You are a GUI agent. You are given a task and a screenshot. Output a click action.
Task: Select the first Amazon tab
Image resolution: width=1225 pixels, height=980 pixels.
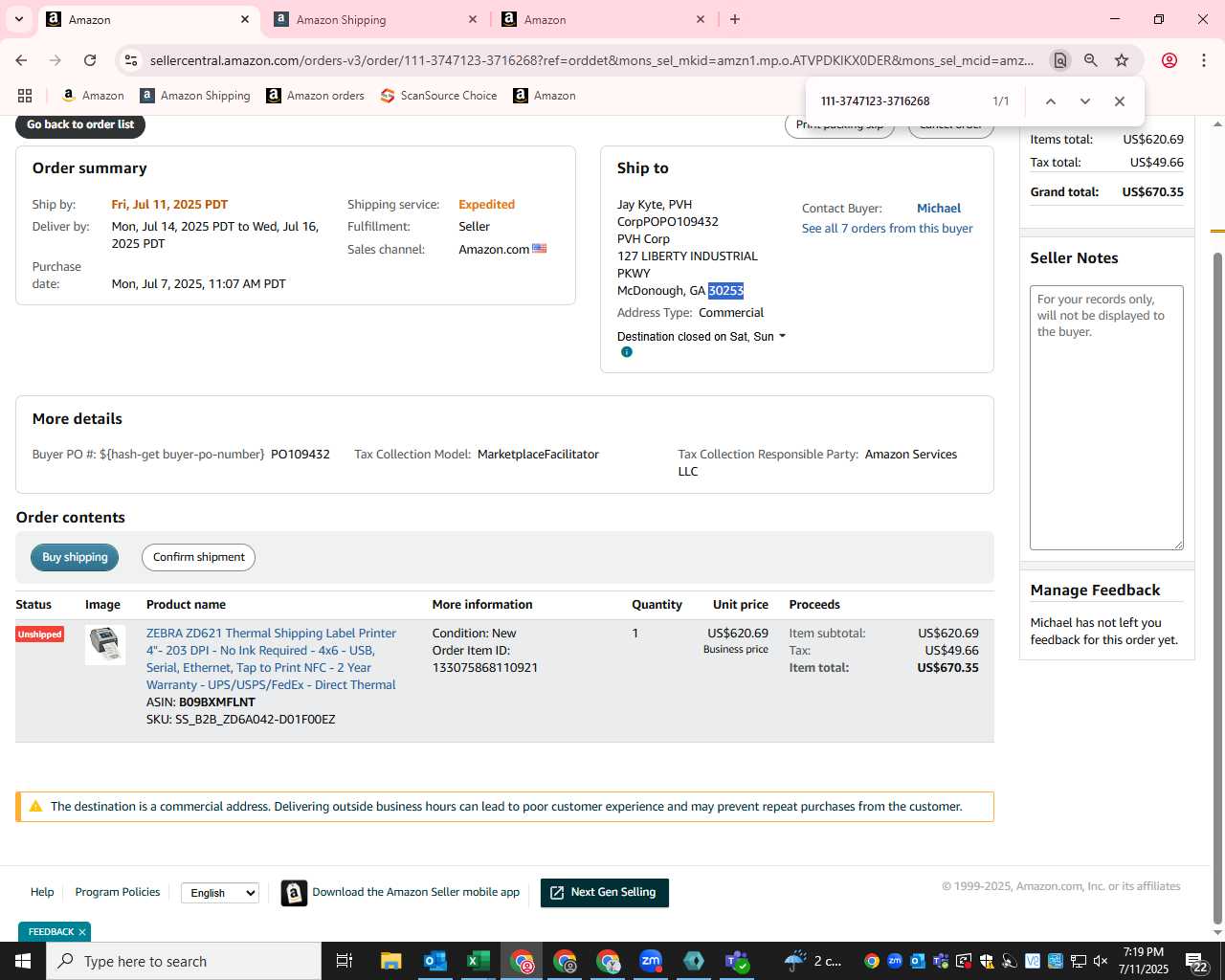pyautogui.click(x=148, y=19)
